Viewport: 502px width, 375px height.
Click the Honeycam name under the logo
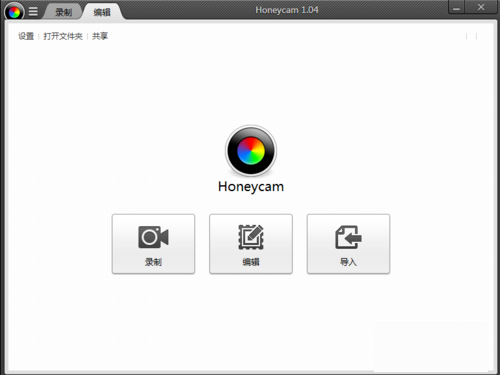pyautogui.click(x=251, y=187)
